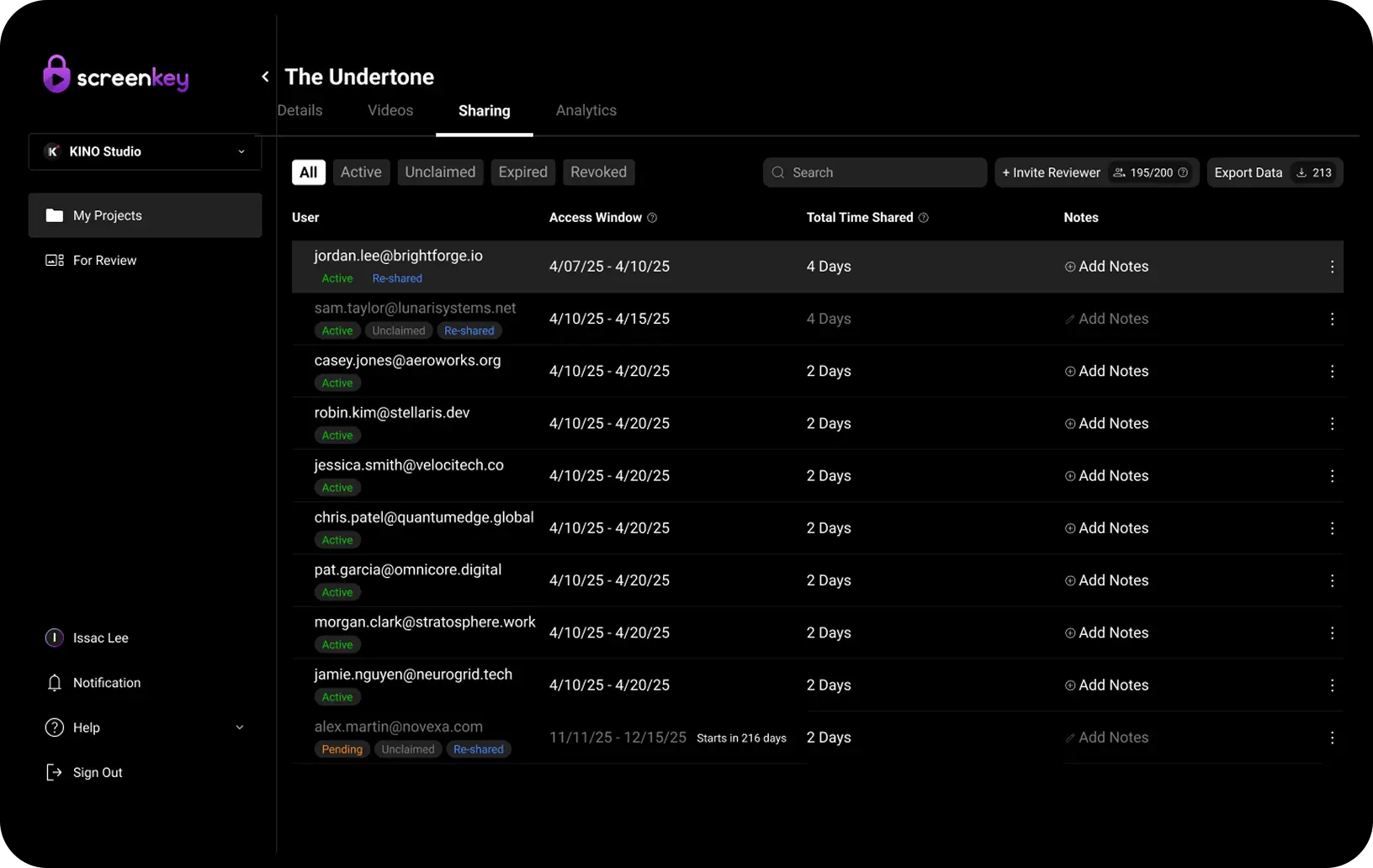The height and width of the screenshot is (868, 1373).
Task: Switch to the Analytics tab
Action: pos(586,111)
